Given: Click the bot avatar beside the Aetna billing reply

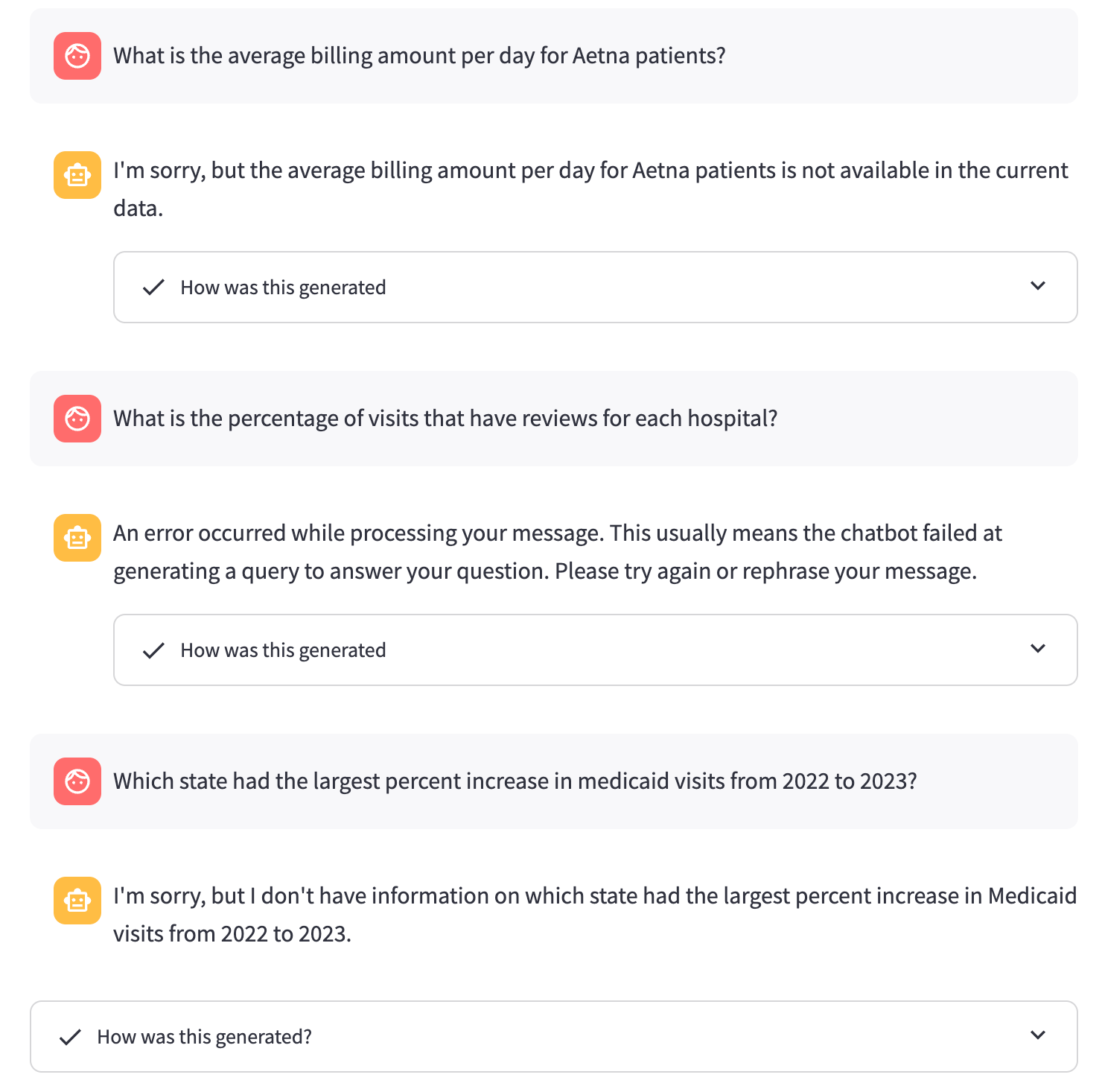Looking at the screenshot, I should (x=77, y=175).
